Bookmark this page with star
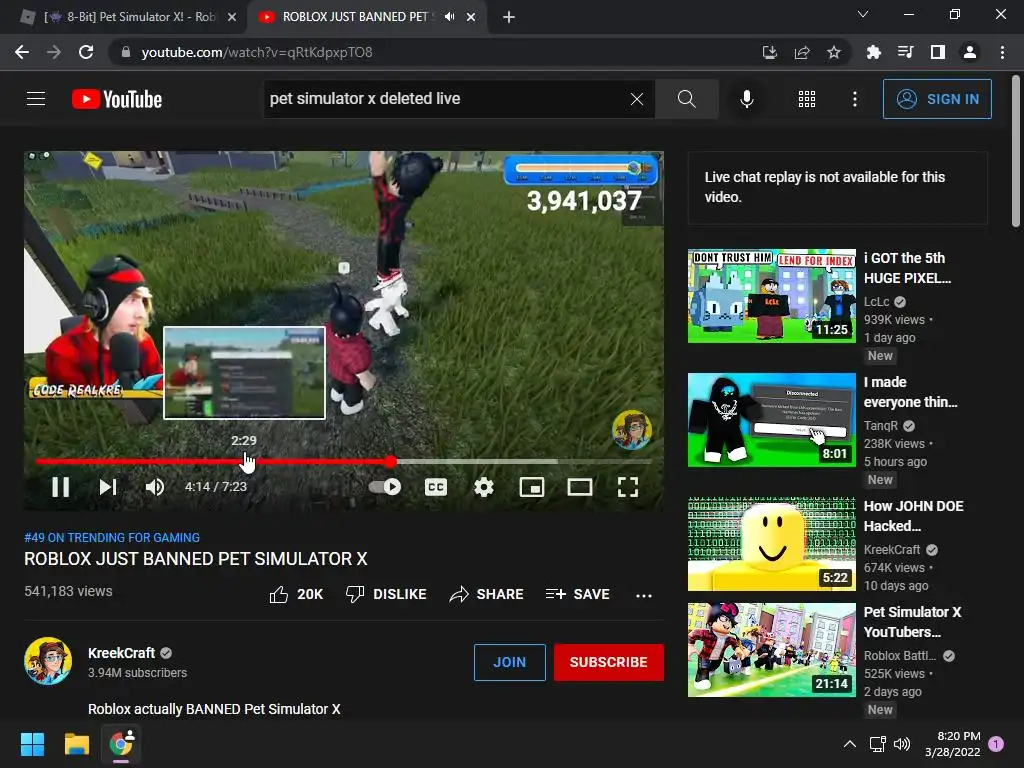Screen dimensions: 1024x768 [x=834, y=52]
